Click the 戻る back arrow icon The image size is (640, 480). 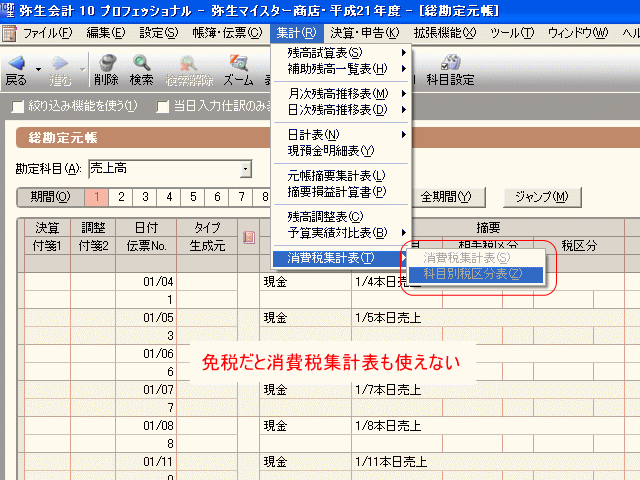[x=17, y=62]
